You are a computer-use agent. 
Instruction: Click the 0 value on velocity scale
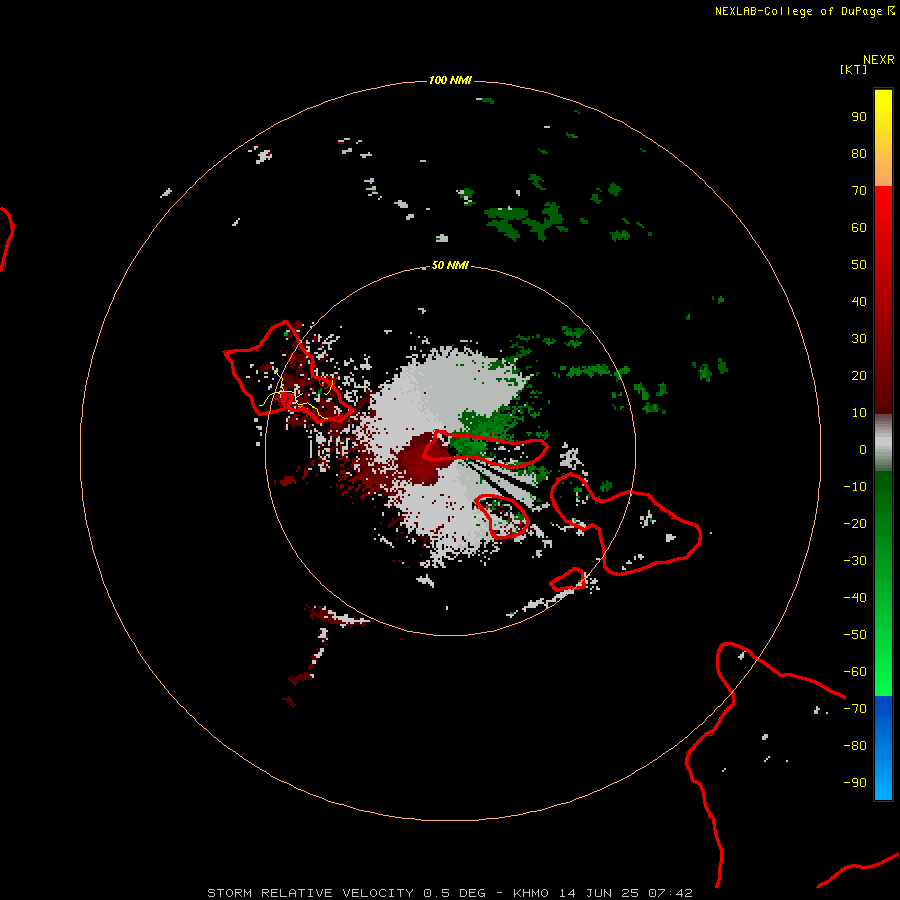pos(863,449)
